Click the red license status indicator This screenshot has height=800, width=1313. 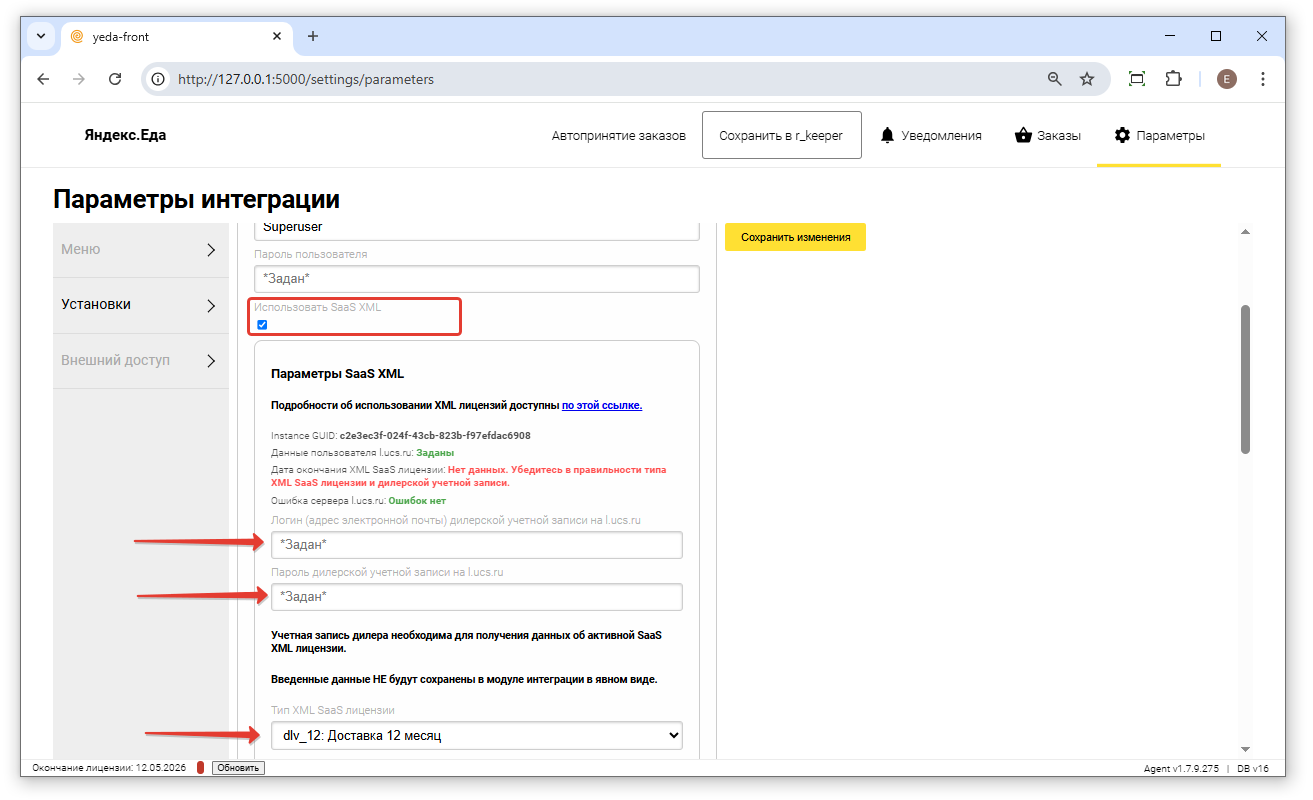pos(200,768)
